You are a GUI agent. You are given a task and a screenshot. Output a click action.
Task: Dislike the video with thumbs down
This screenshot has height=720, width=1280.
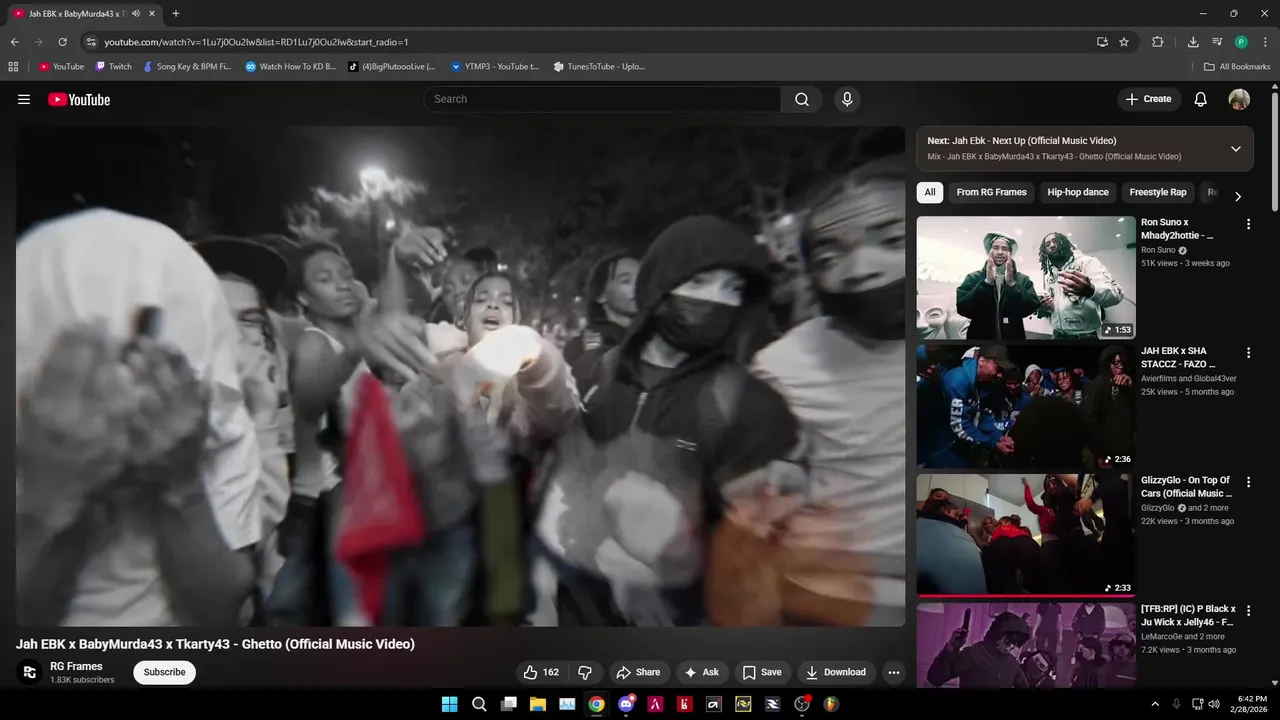(586, 672)
